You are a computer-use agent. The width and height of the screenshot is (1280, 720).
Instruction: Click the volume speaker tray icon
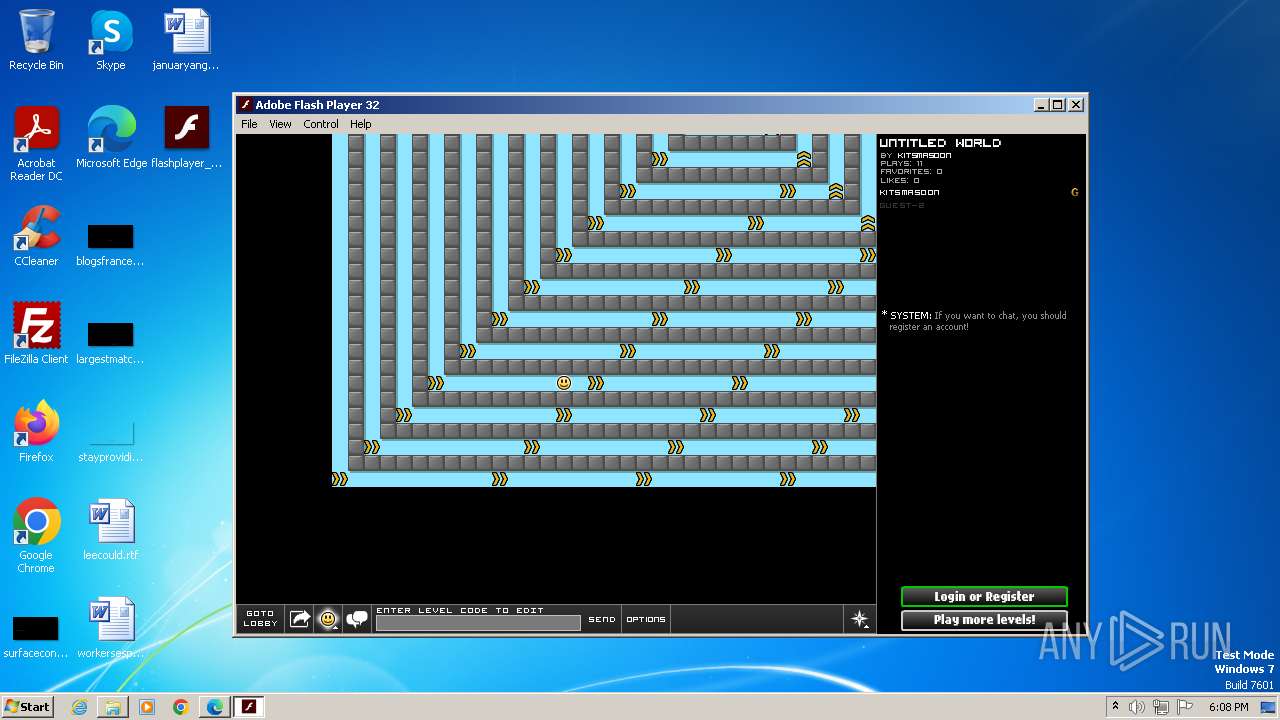coord(1137,707)
